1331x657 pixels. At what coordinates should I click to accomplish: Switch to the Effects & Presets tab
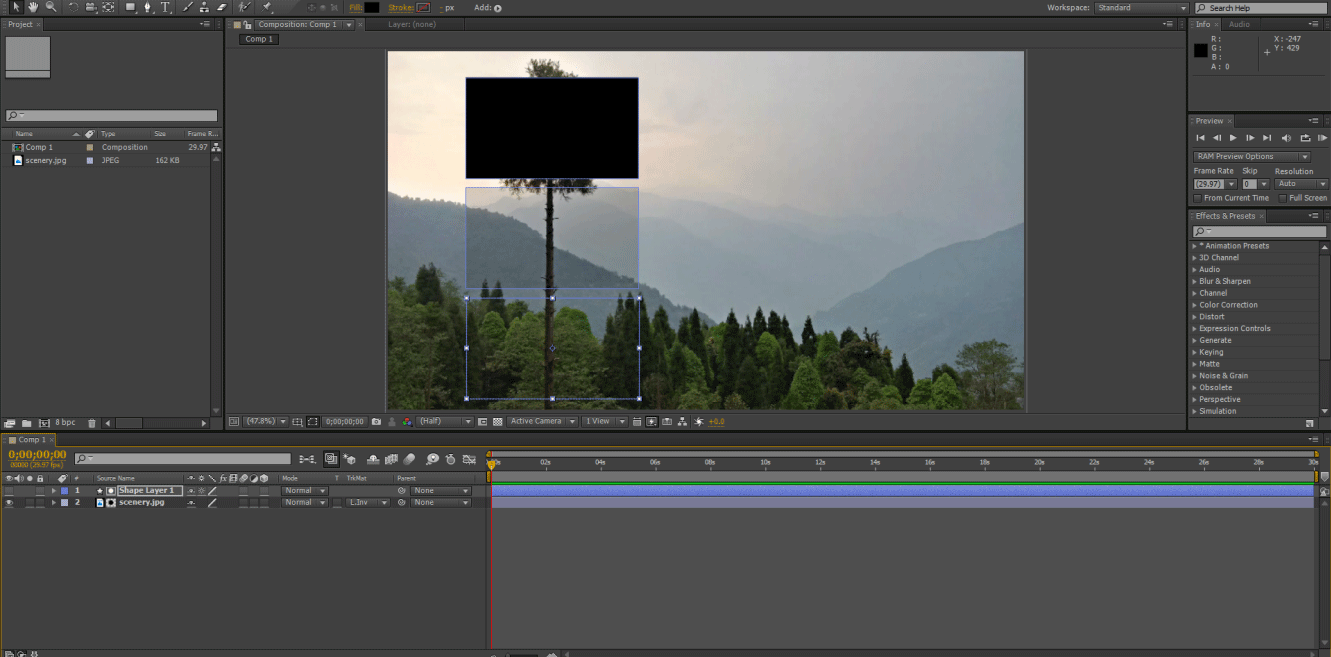(1227, 215)
